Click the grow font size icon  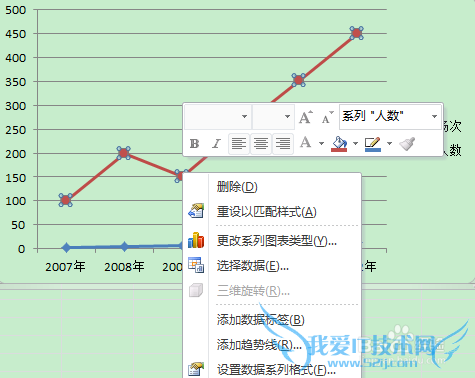point(306,117)
